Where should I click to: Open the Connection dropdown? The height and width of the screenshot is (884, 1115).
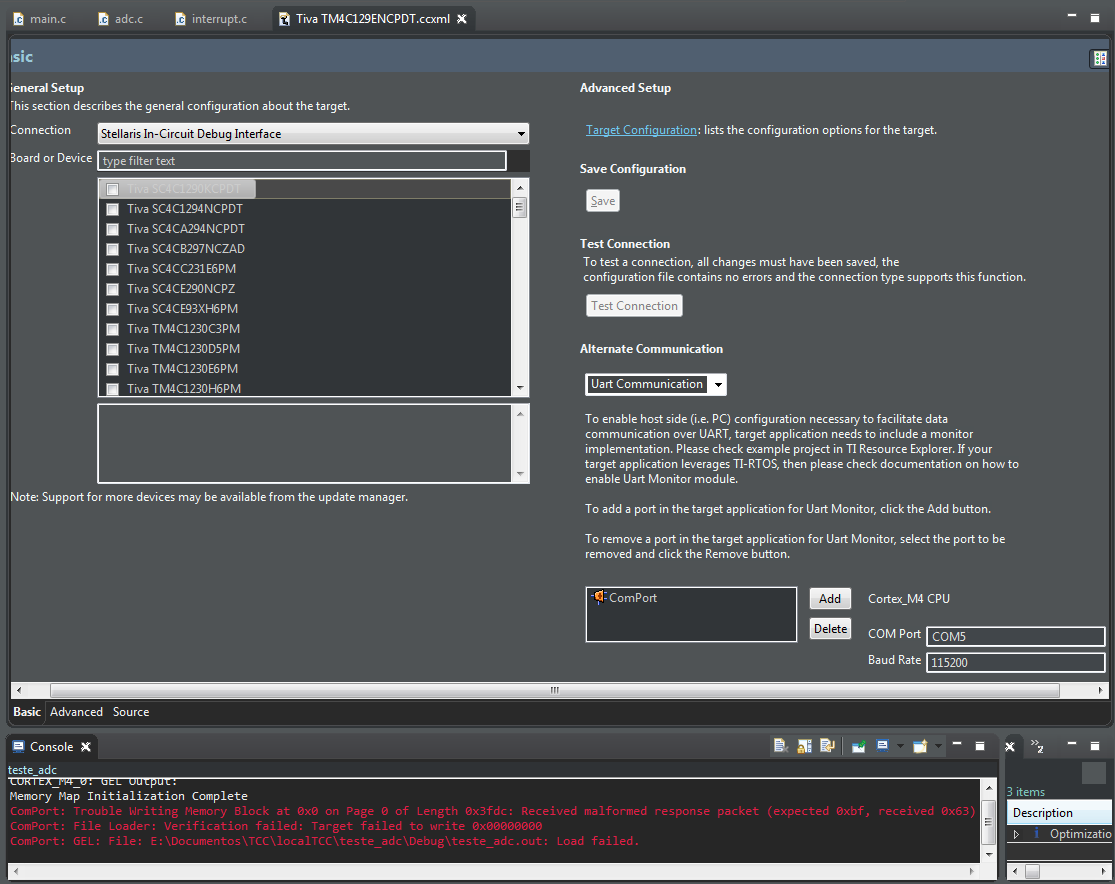pyautogui.click(x=521, y=134)
